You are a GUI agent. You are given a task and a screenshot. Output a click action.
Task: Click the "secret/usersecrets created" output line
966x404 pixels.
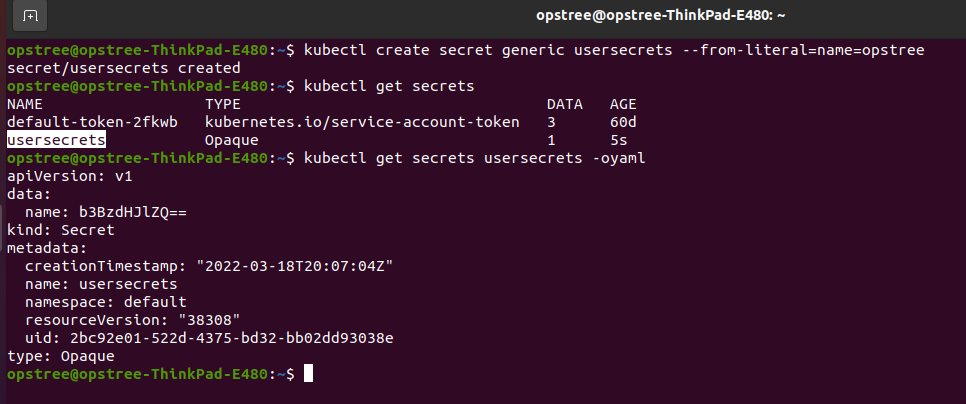coord(124,68)
